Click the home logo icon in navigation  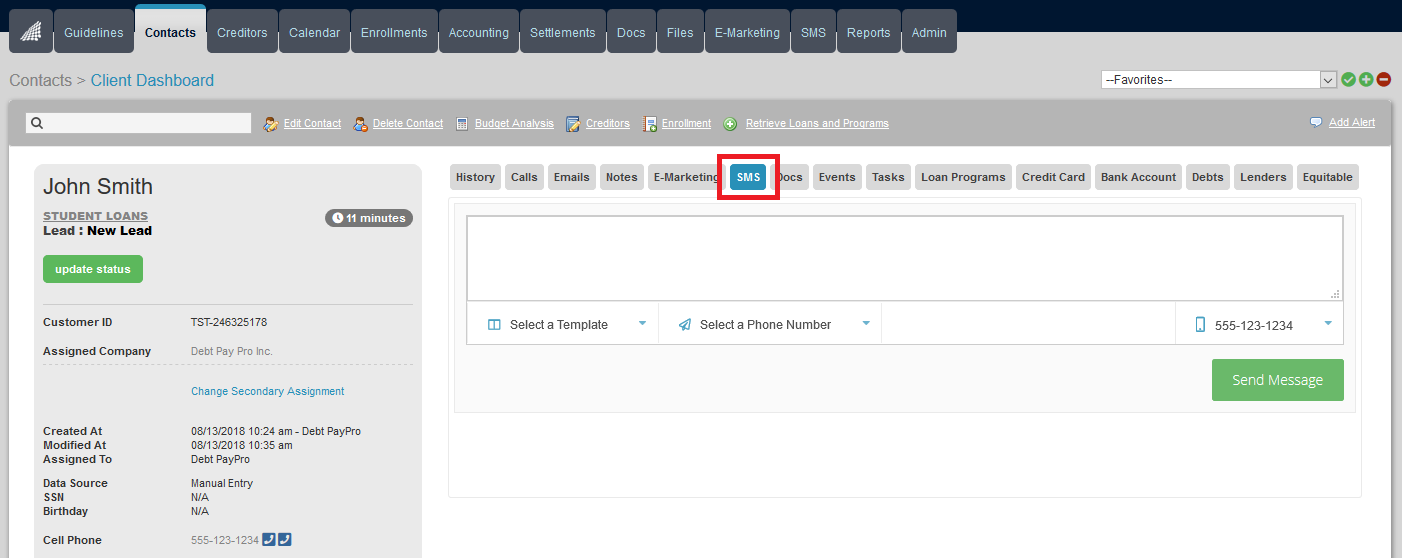coord(30,31)
